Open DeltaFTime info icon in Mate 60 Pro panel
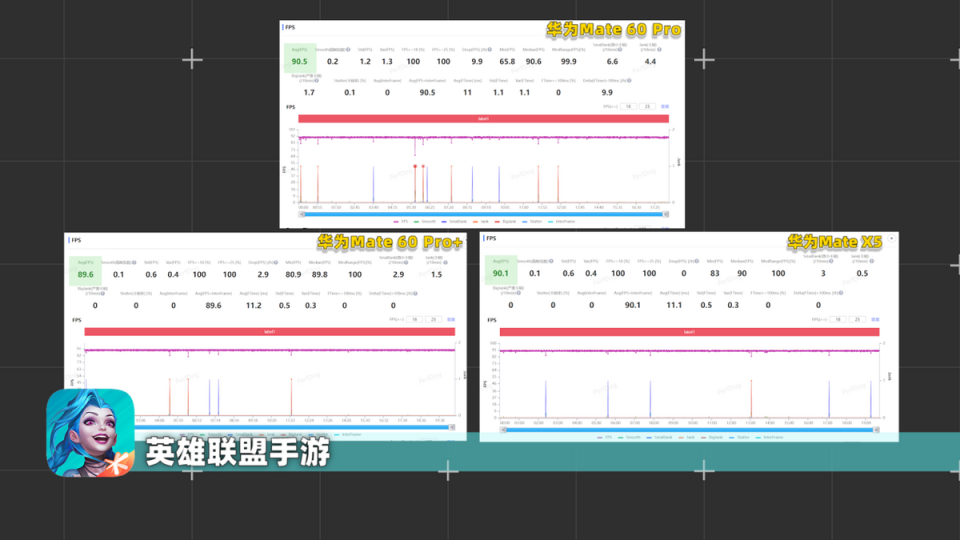This screenshot has width=960, height=540. coord(629,80)
